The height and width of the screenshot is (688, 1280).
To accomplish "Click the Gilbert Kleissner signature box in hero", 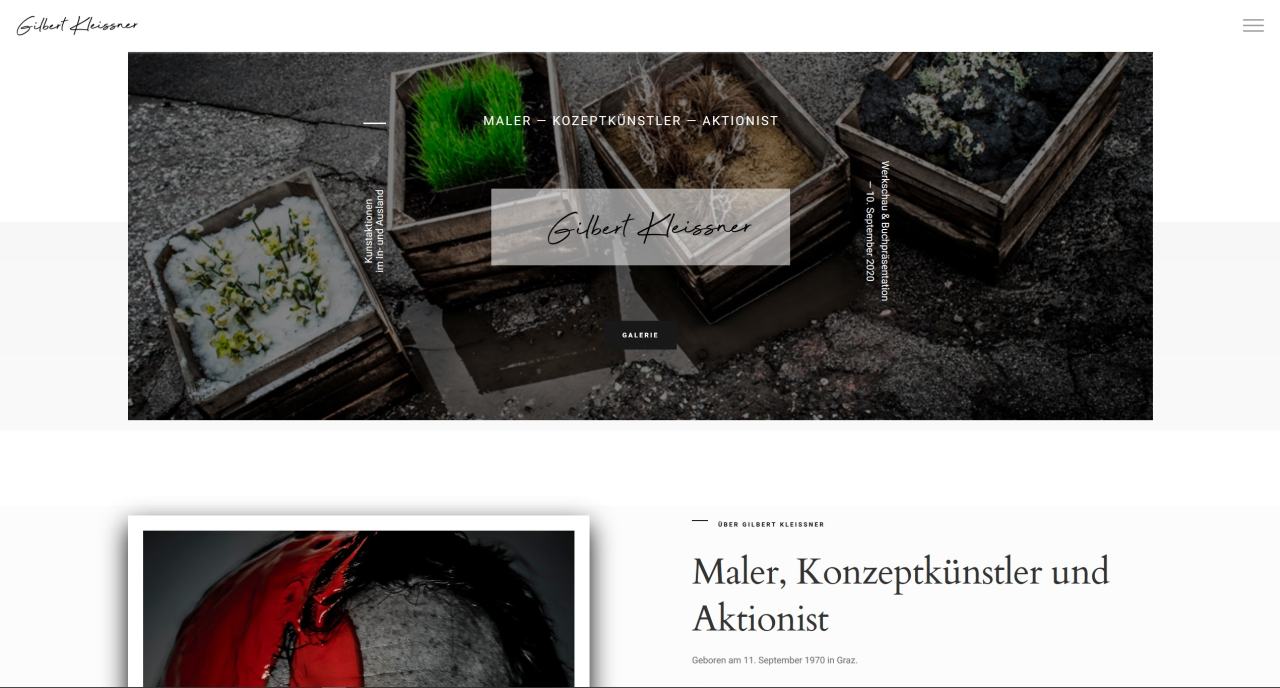I will [x=640, y=227].
